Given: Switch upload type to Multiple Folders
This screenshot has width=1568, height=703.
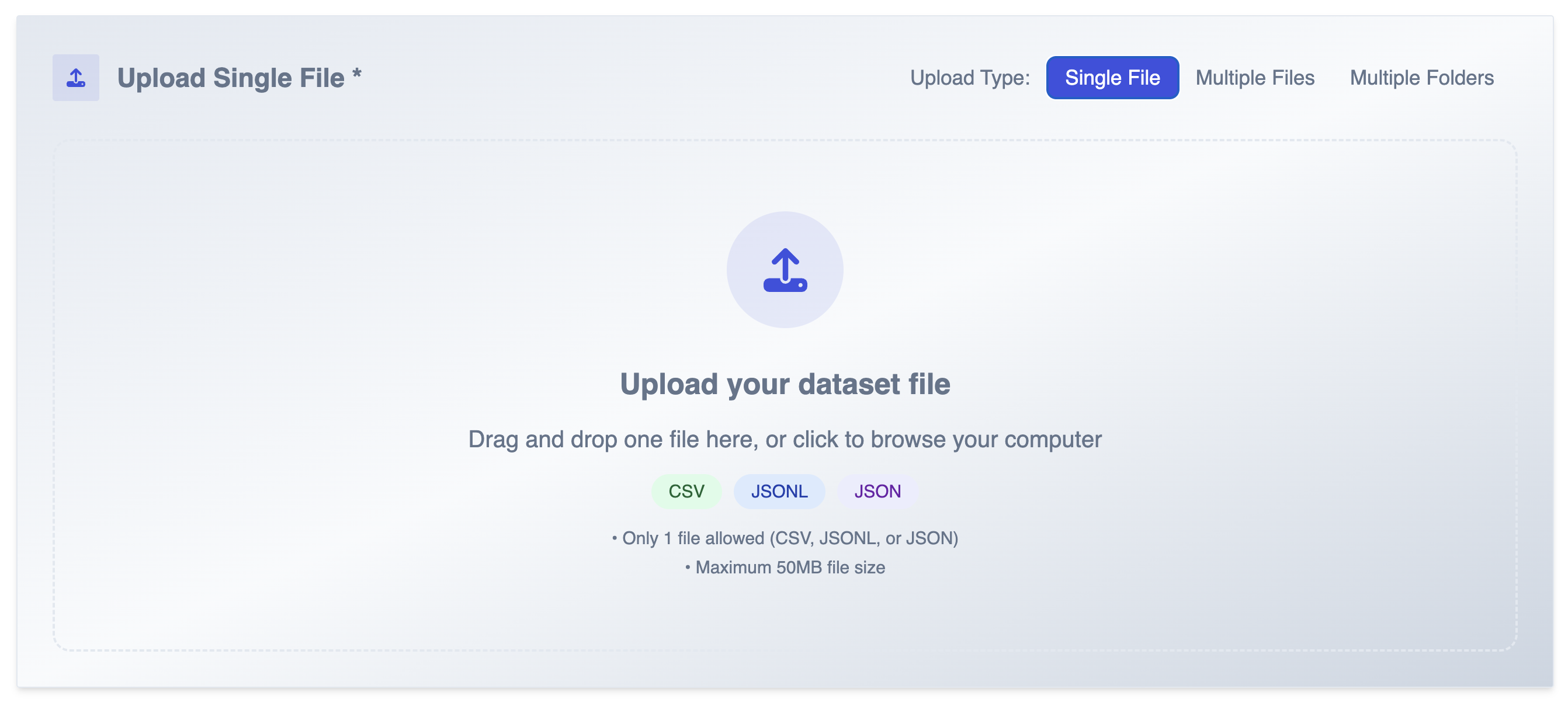Looking at the screenshot, I should (x=1421, y=78).
